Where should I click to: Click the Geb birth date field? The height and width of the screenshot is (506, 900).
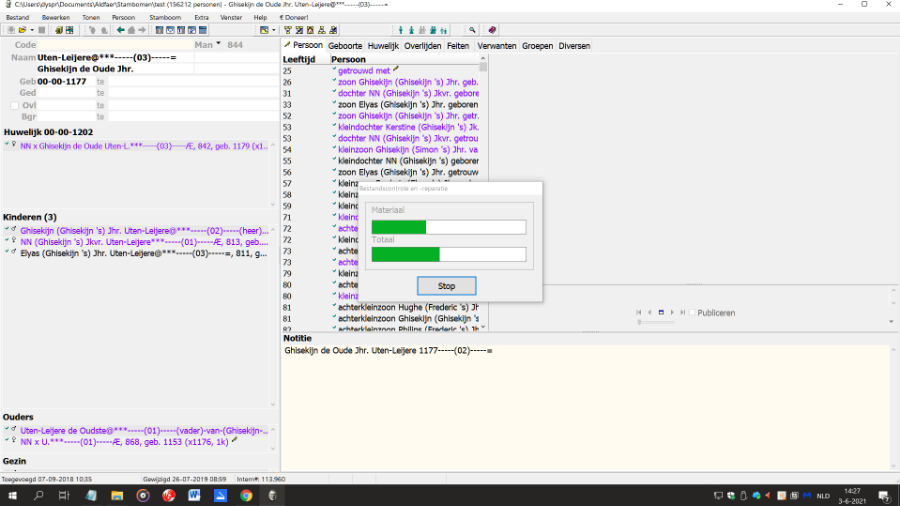coord(65,81)
